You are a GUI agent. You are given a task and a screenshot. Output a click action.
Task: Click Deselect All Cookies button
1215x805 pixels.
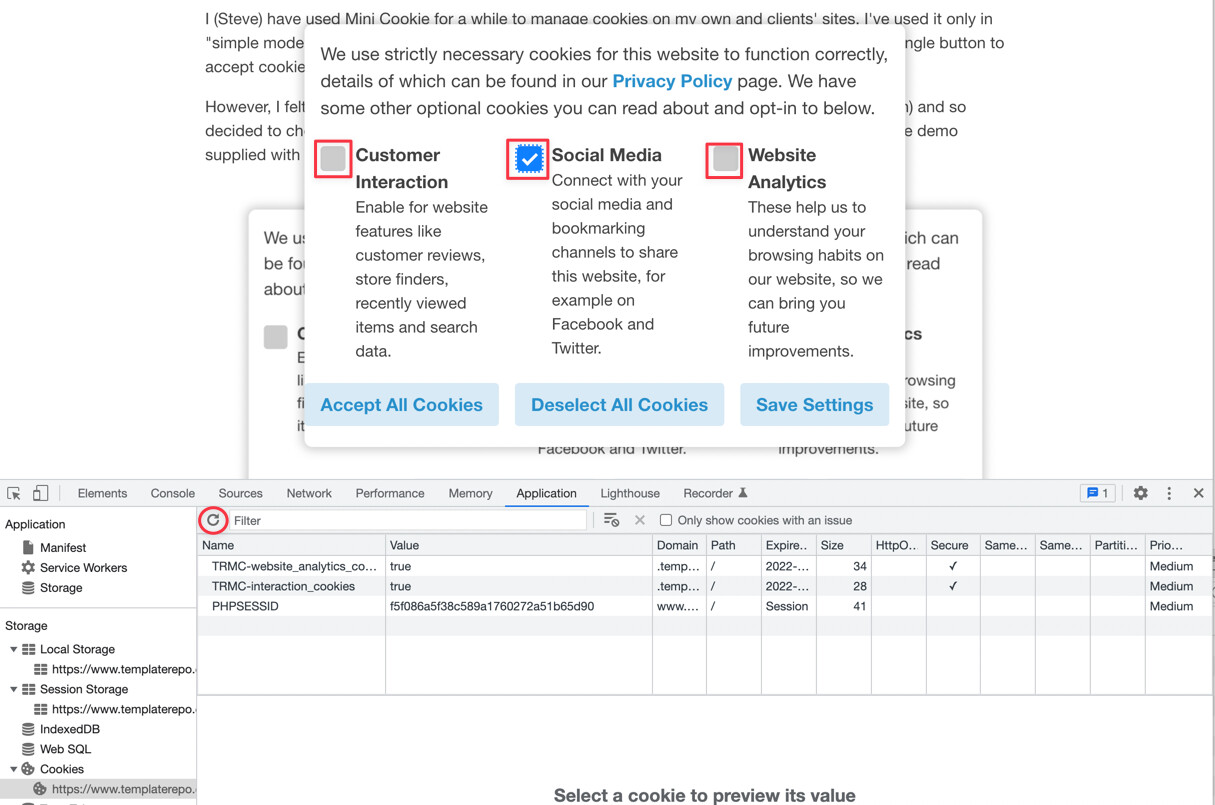[619, 404]
